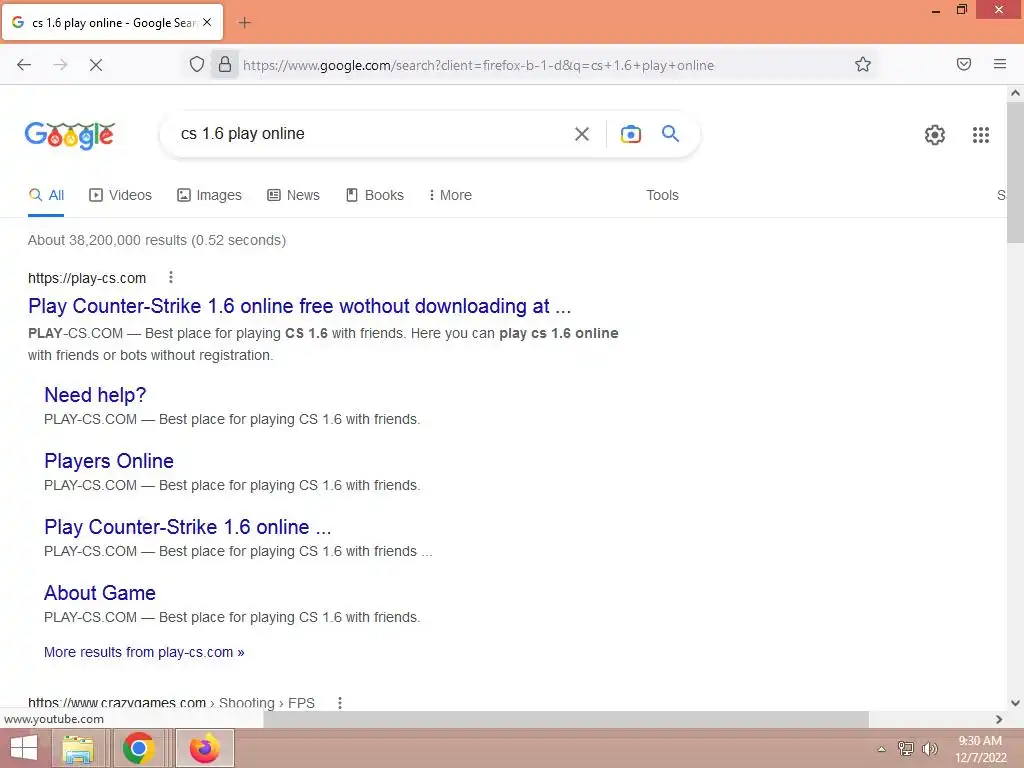Open the Firefox hamburger menu
The width and height of the screenshot is (1024, 768).
click(1000, 64)
